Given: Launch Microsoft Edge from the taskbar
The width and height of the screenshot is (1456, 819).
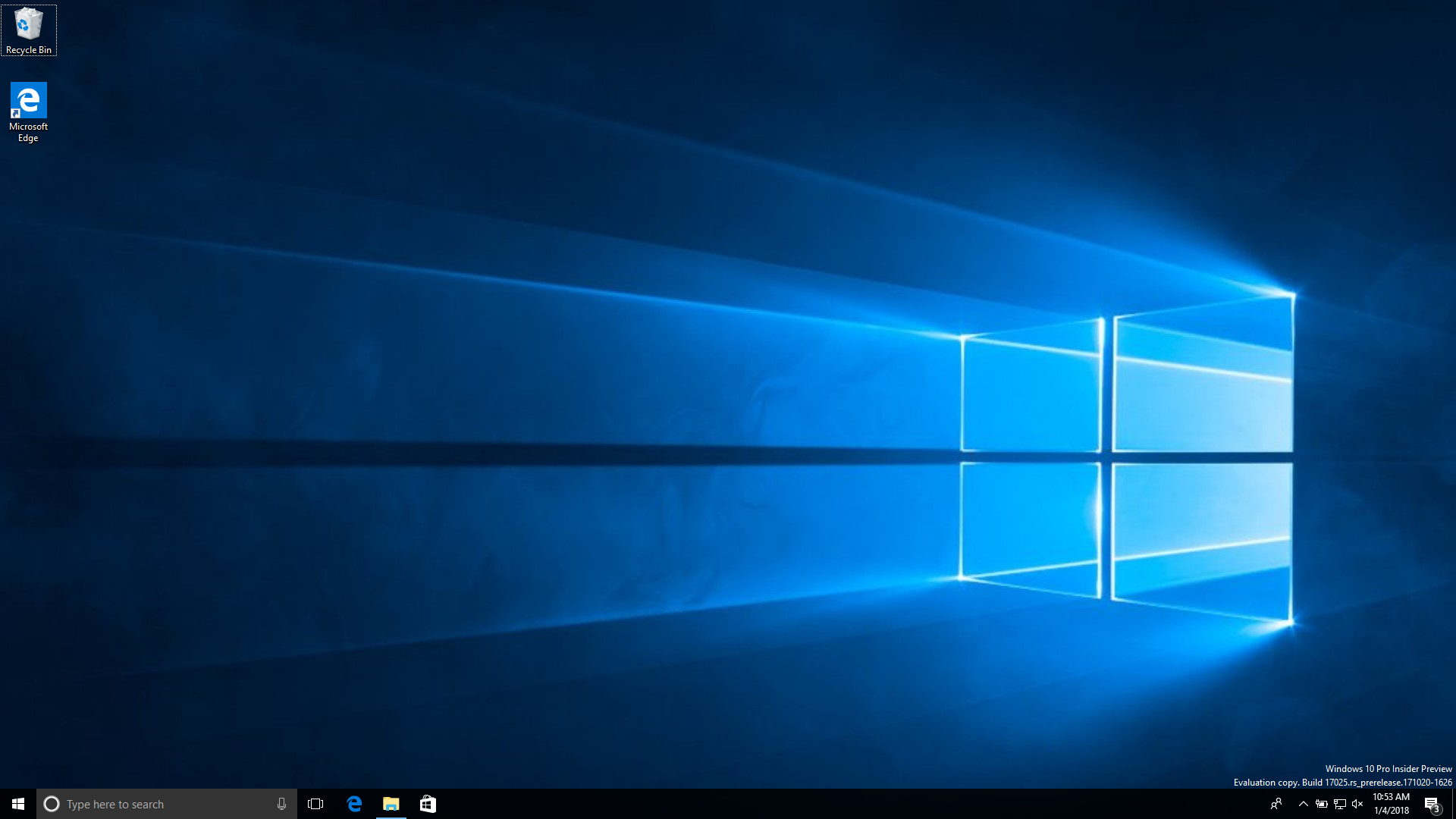Looking at the screenshot, I should [354, 804].
